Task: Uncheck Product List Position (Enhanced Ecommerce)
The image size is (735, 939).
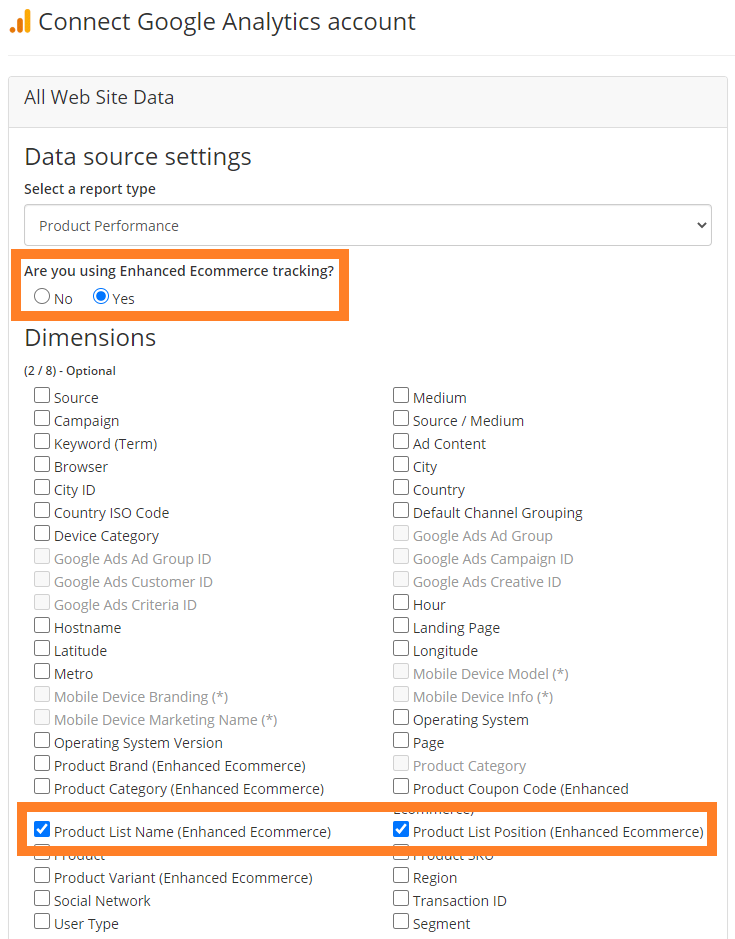Action: [x=401, y=829]
